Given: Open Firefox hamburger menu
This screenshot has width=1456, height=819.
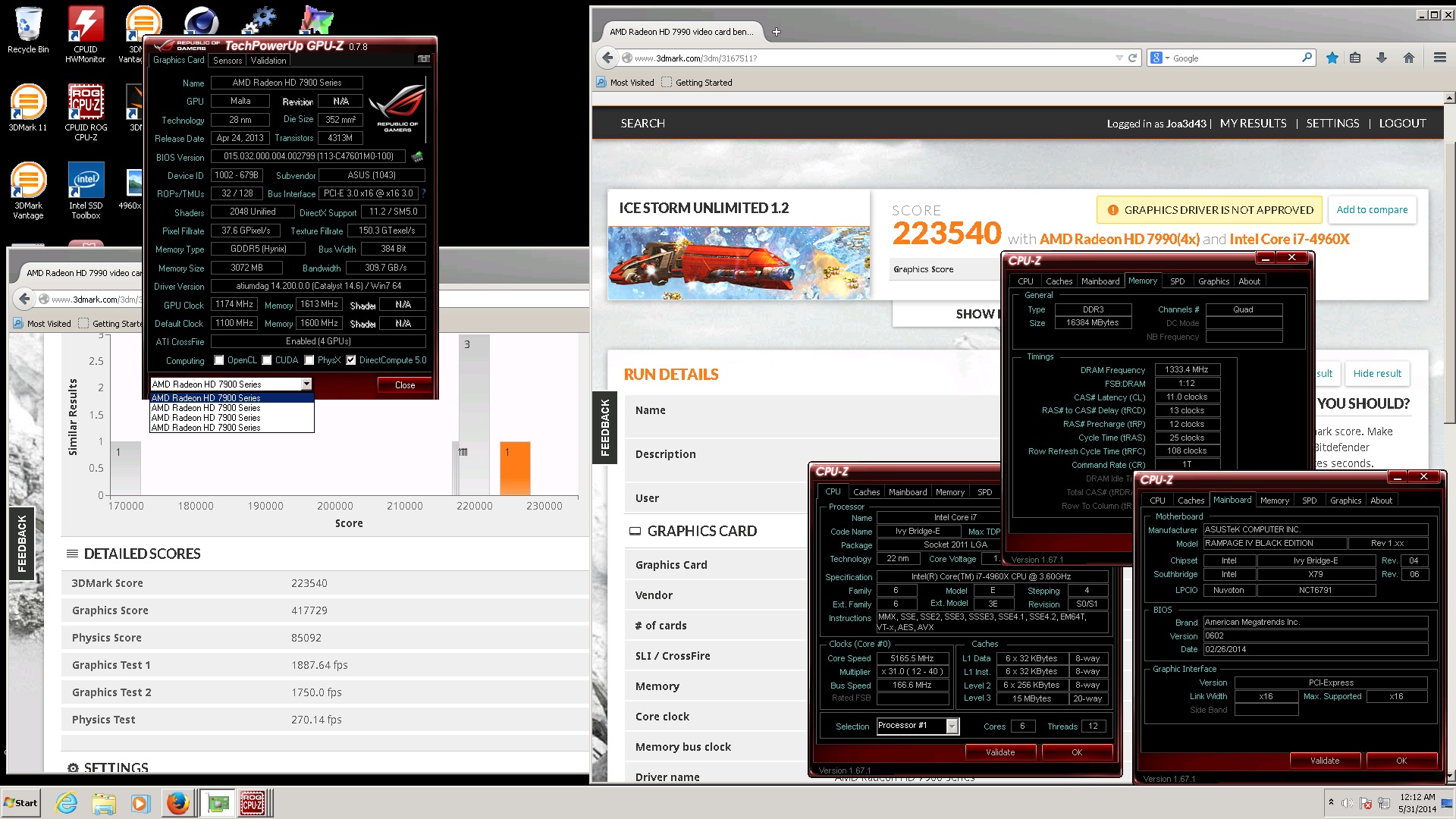Looking at the screenshot, I should pos(1439,58).
